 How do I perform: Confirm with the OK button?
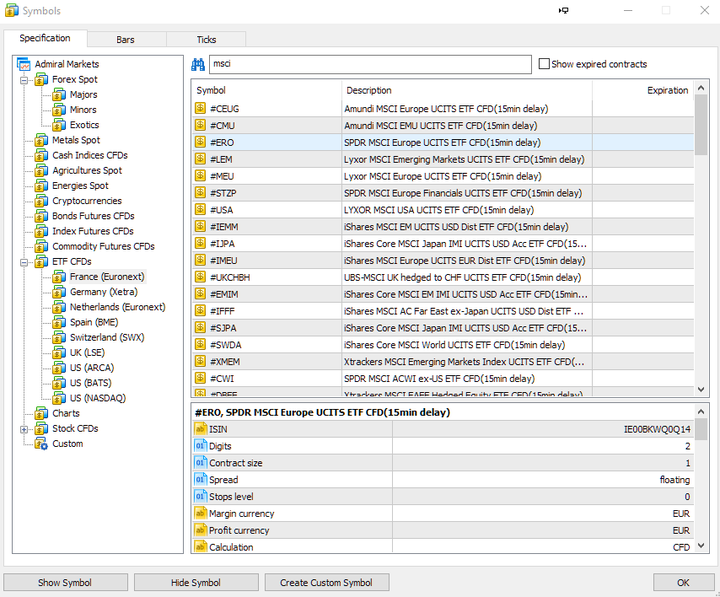(683, 582)
